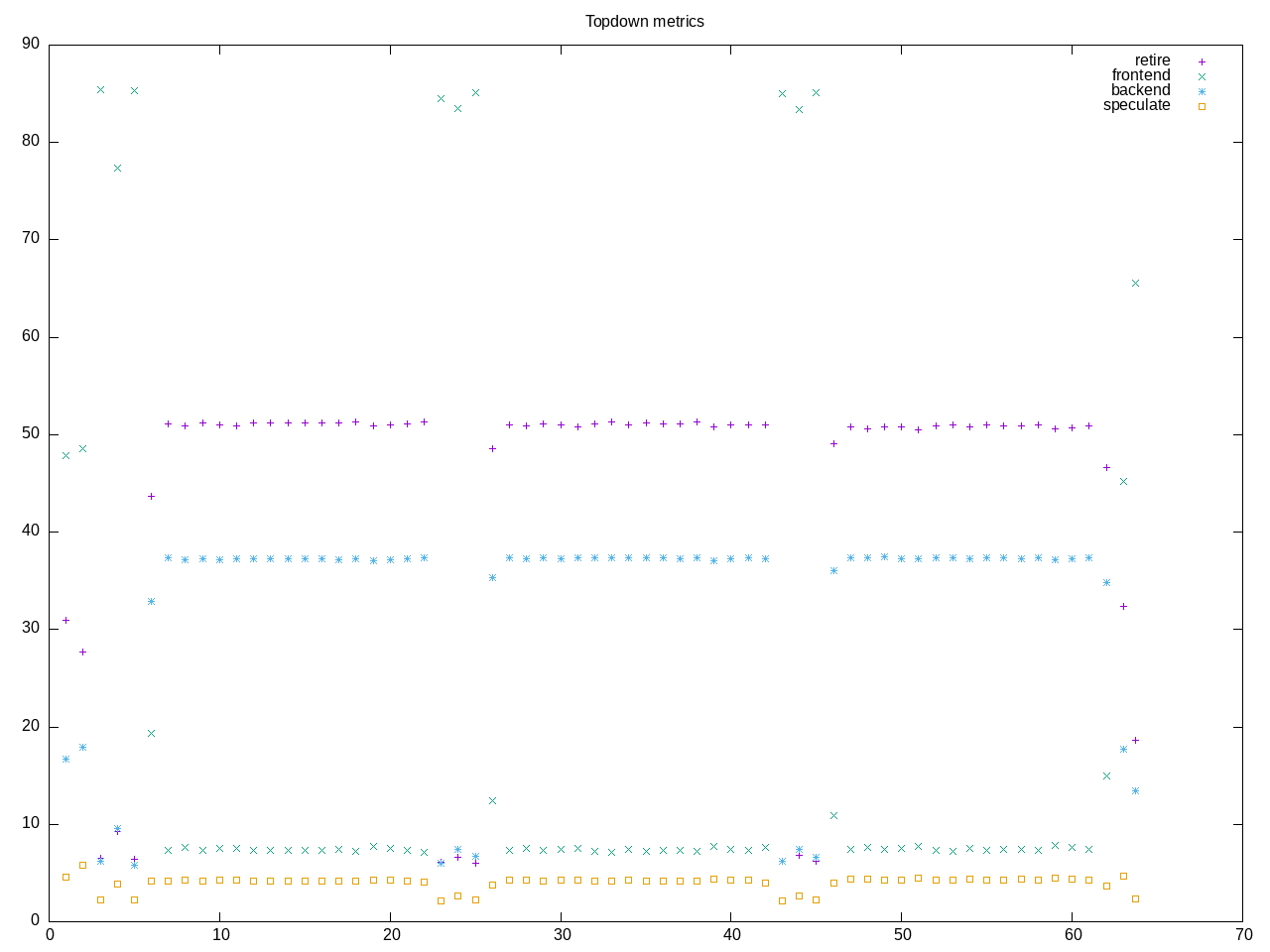Viewport: 1270px width, 952px height.
Task: Click the 80 label on y-axis
Action: pyautogui.click(x=31, y=141)
